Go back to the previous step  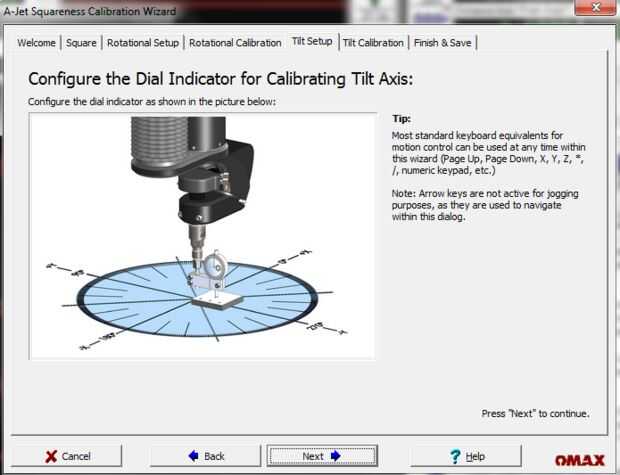[x=205, y=456]
